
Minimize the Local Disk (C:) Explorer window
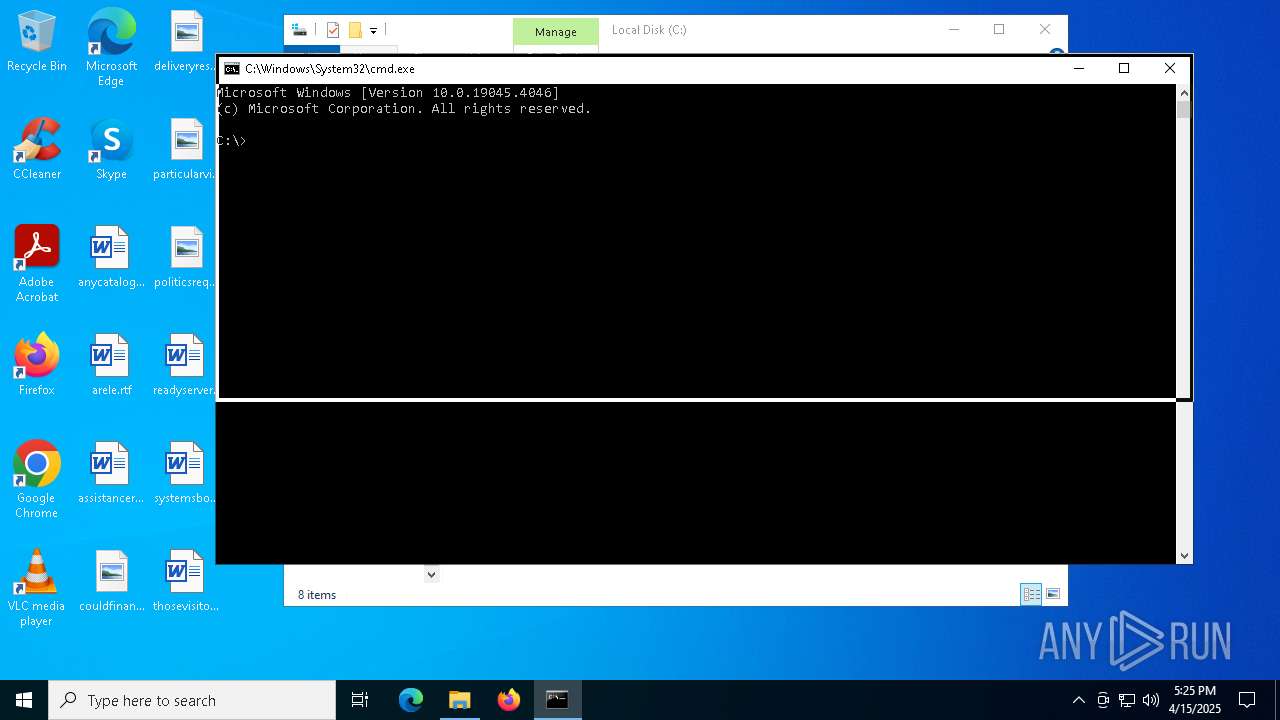953,30
